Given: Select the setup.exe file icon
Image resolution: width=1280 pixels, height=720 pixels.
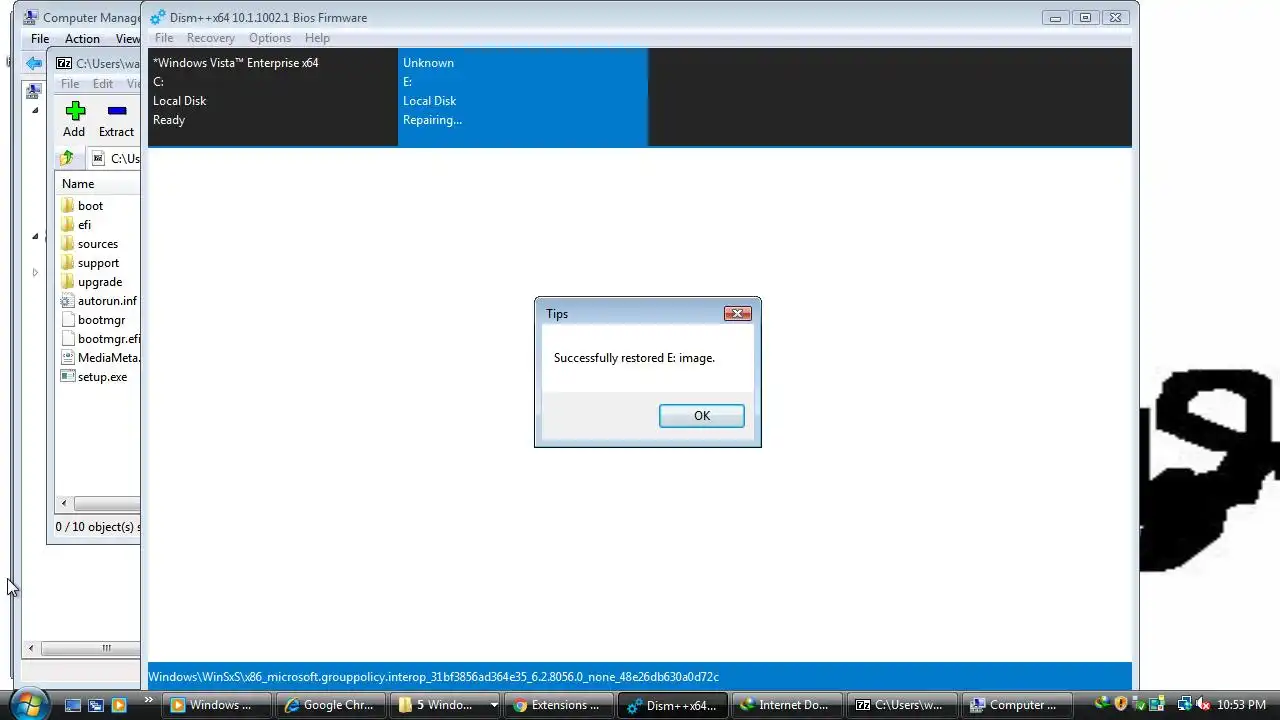Looking at the screenshot, I should 68,377.
